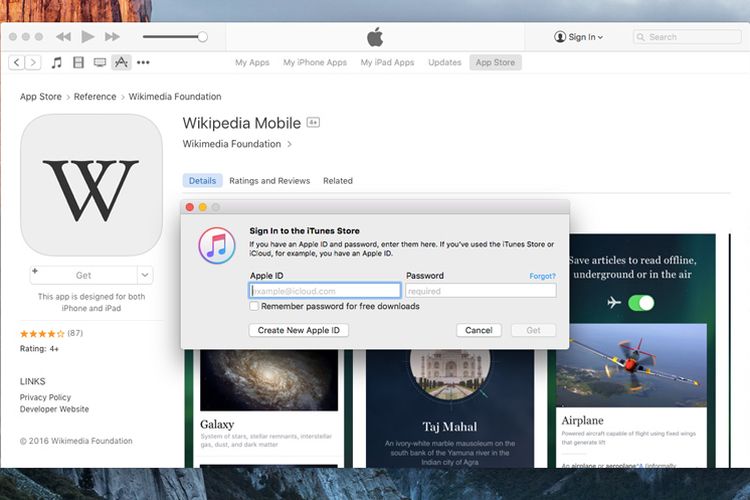Click the user account icon
This screenshot has width=750, height=500.
coord(560,37)
